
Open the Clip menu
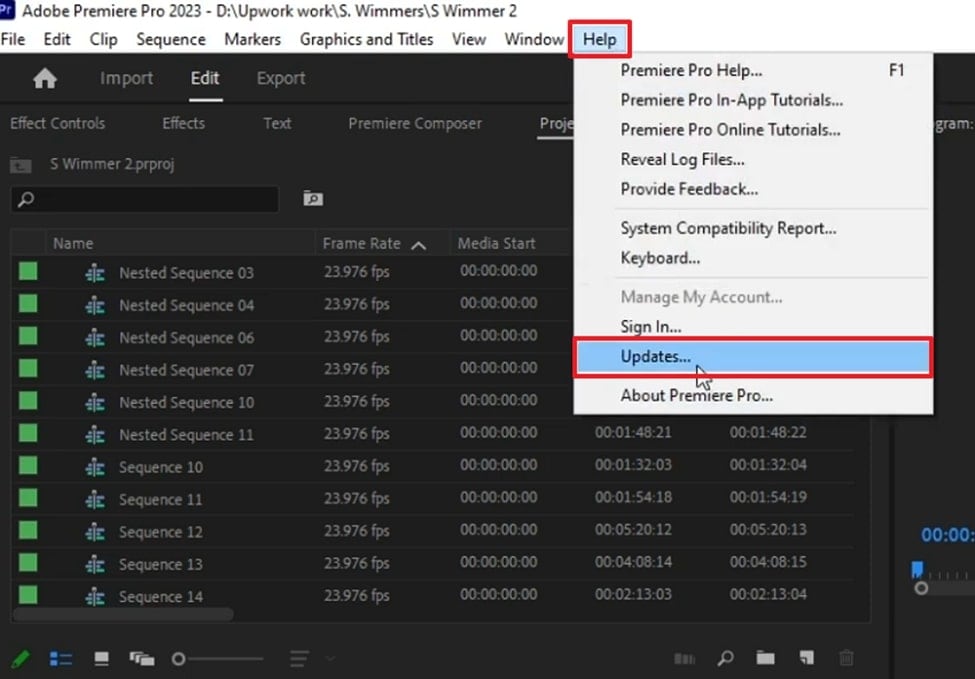click(103, 39)
